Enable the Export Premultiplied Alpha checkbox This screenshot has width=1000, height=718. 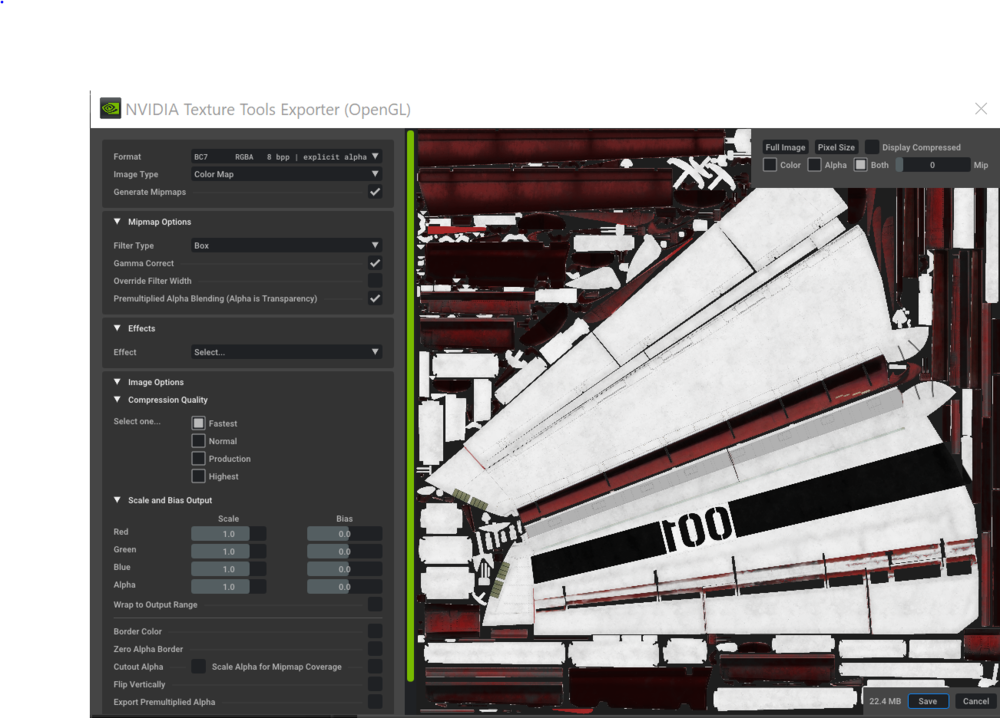(375, 701)
